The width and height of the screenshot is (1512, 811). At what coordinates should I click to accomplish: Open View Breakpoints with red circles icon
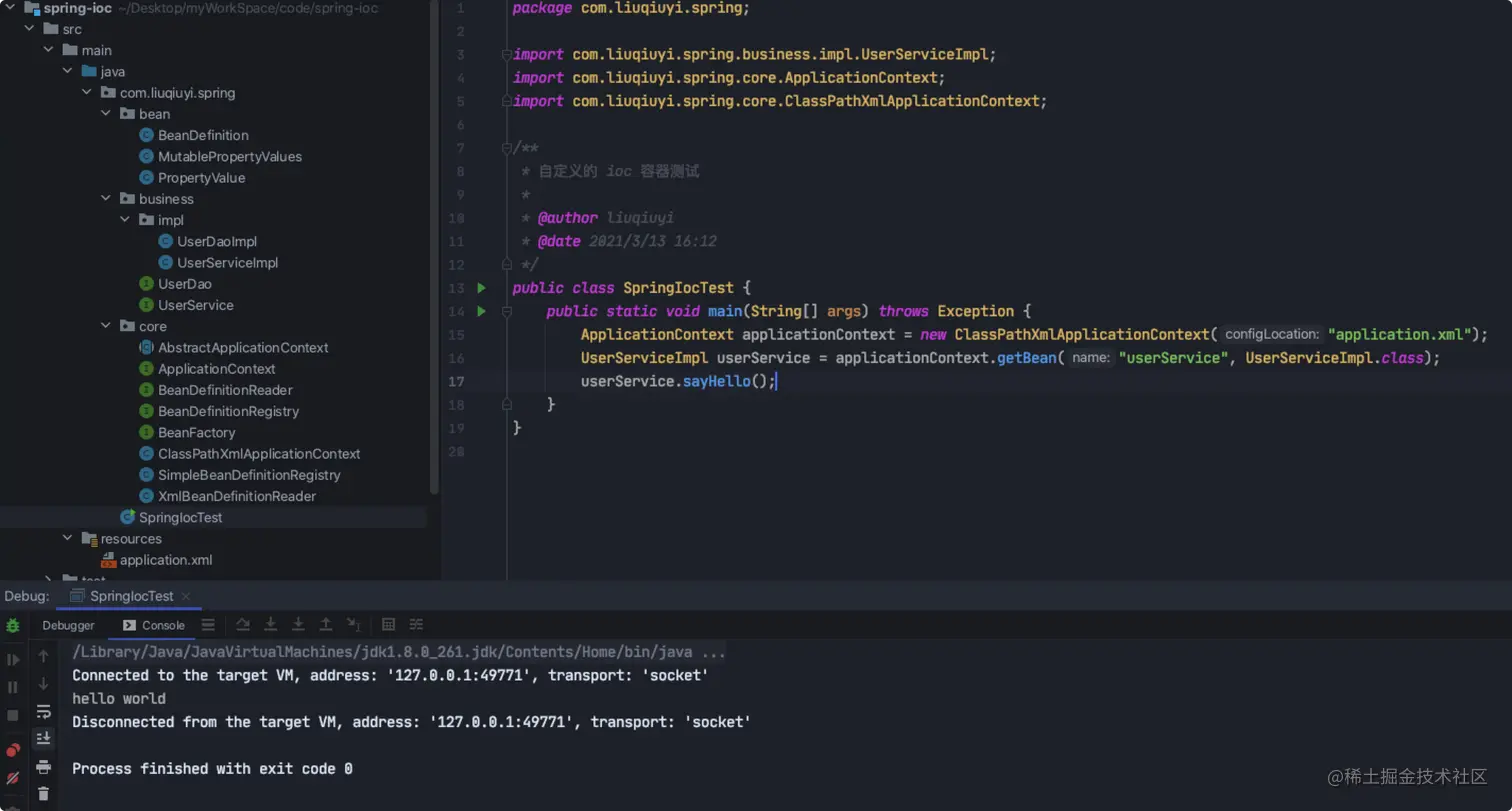point(13,749)
